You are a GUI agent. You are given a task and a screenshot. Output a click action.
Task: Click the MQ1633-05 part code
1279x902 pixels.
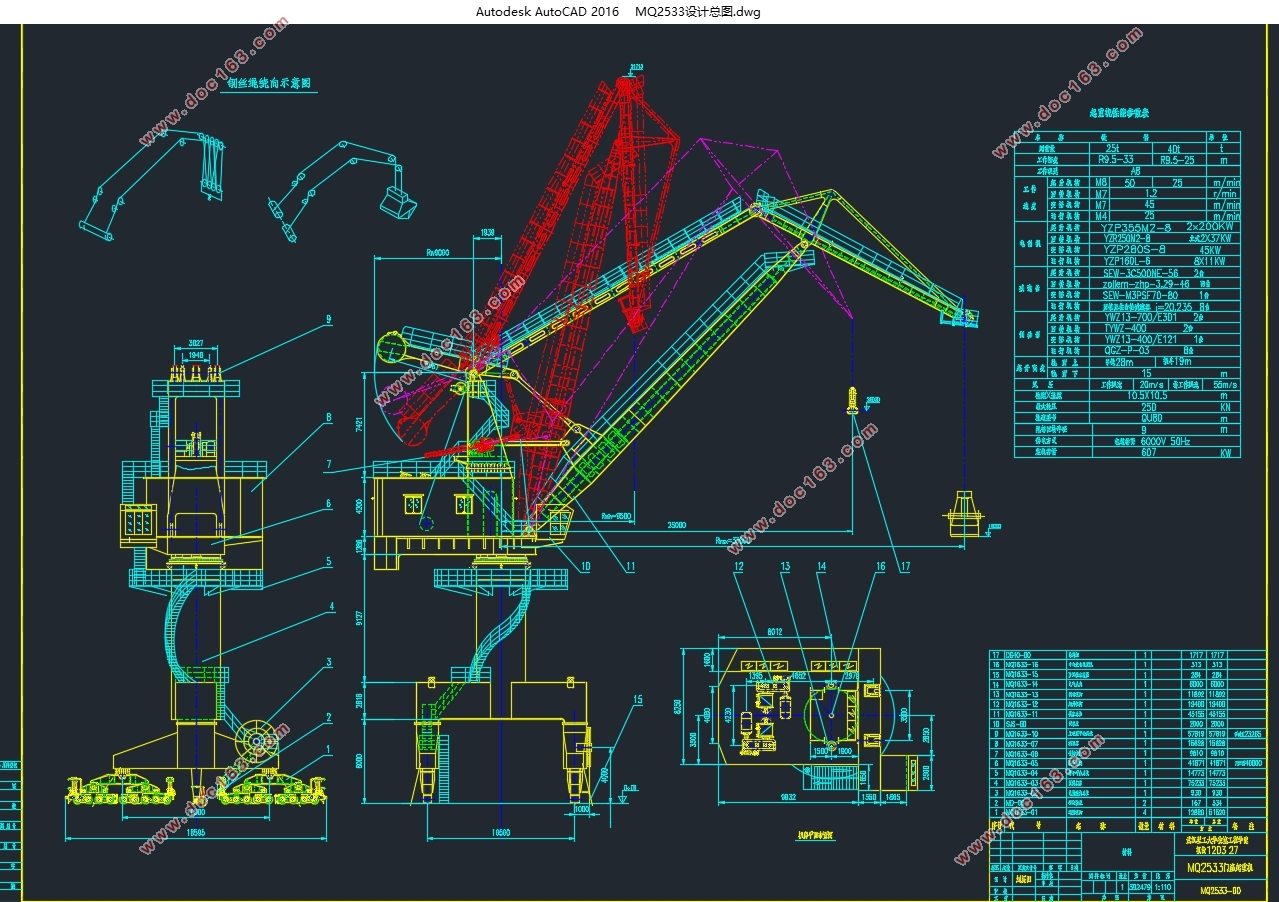(x=1022, y=763)
